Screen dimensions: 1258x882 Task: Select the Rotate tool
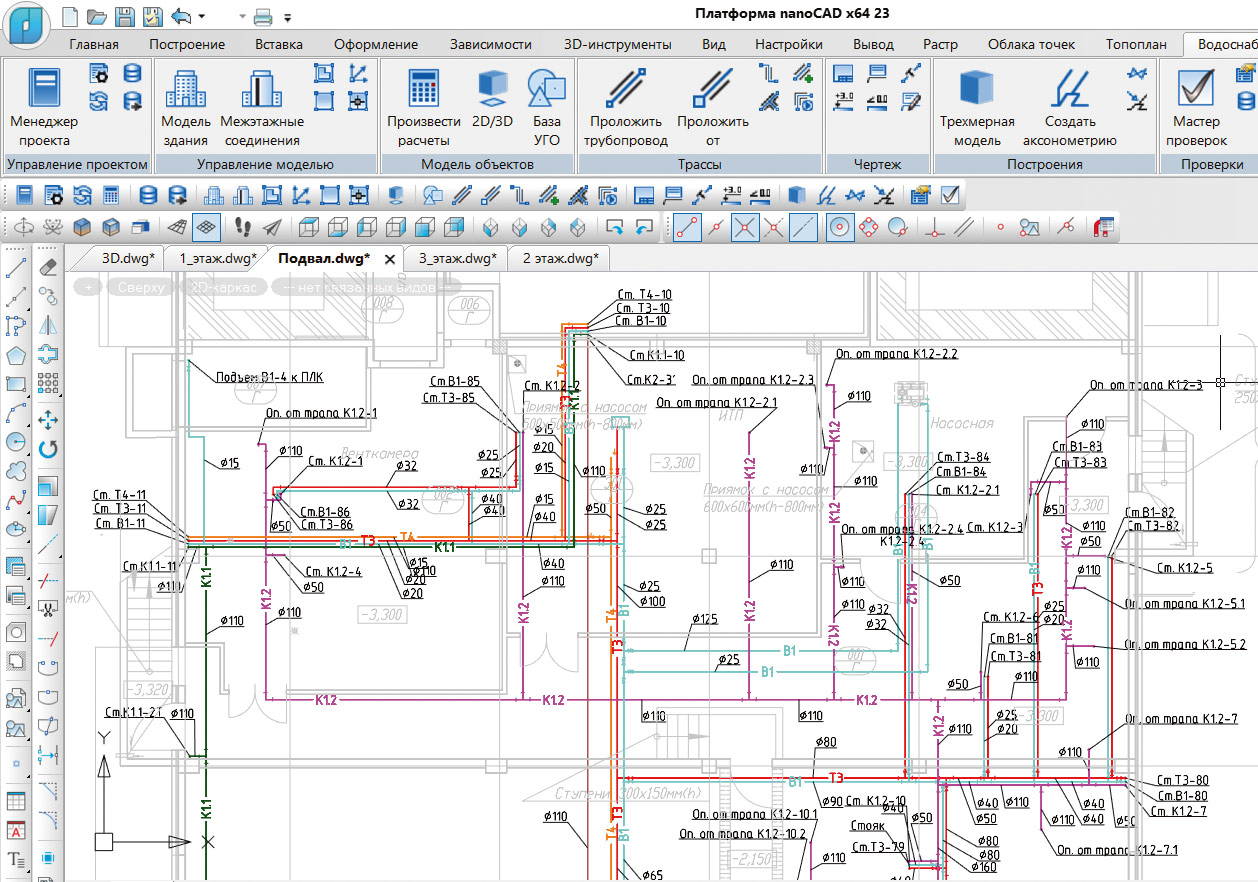(48, 448)
